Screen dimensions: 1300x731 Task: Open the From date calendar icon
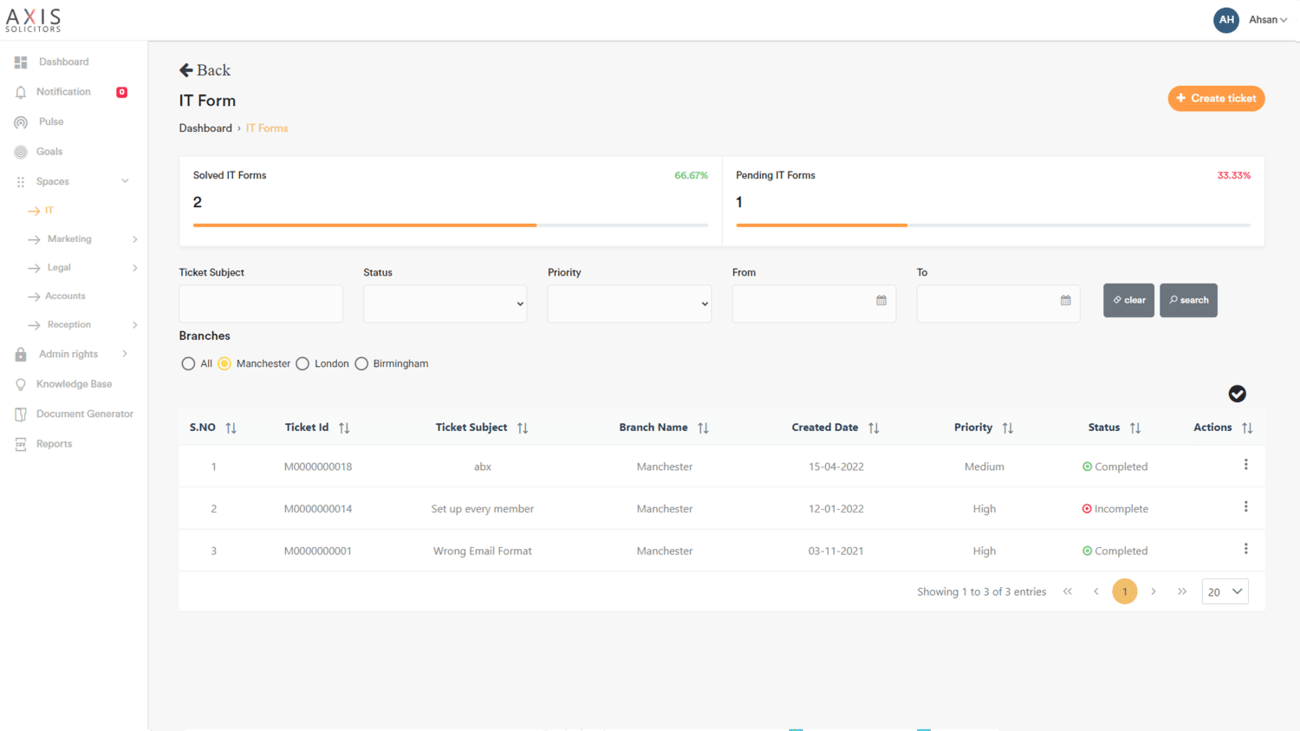(881, 300)
